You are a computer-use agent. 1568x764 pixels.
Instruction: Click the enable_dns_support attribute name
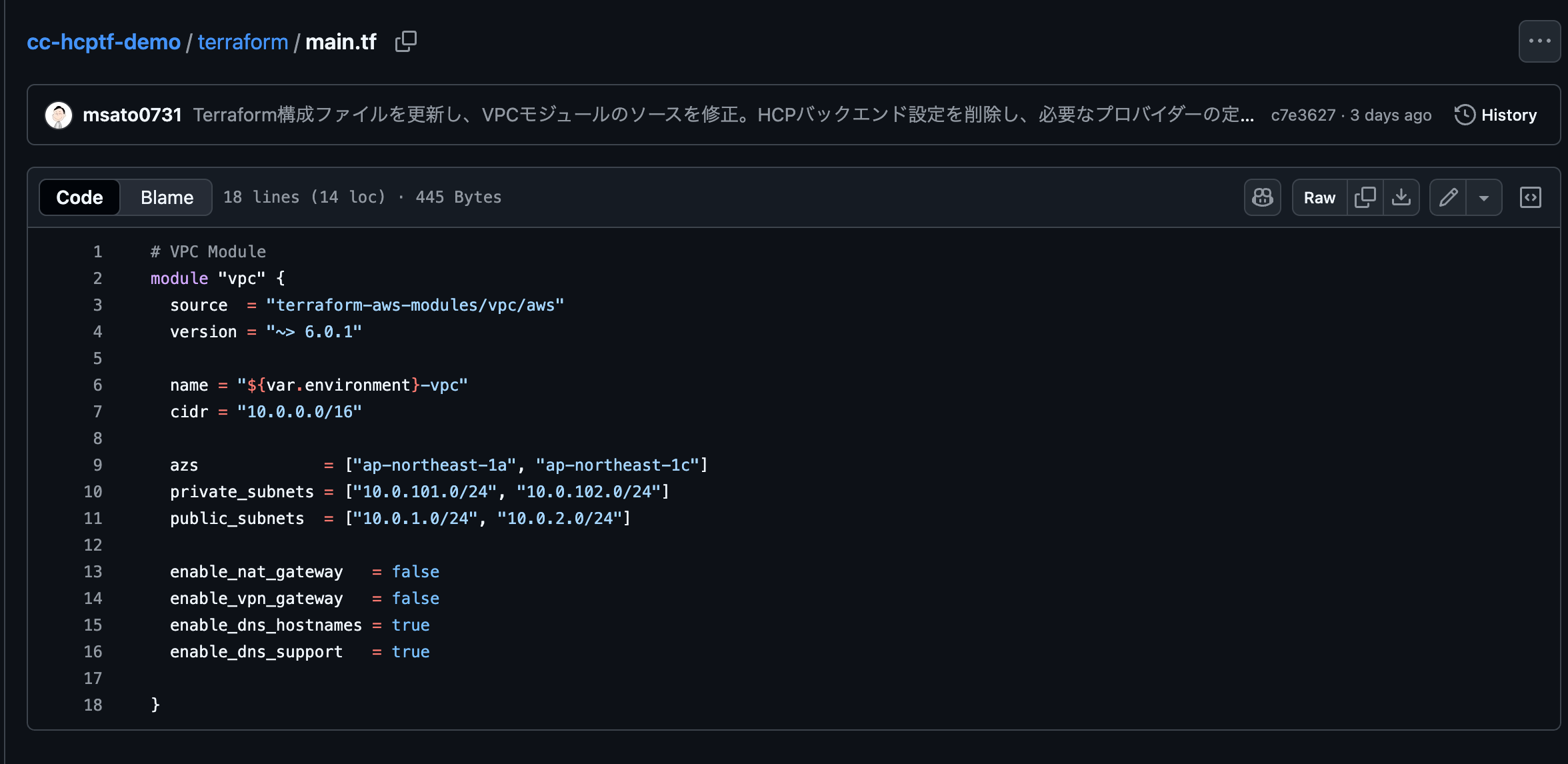(256, 651)
